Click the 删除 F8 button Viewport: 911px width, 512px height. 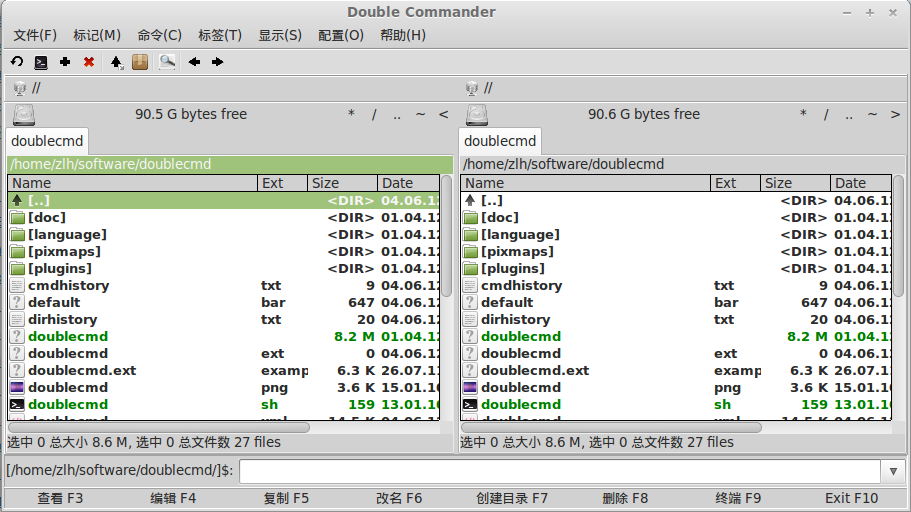click(x=625, y=499)
